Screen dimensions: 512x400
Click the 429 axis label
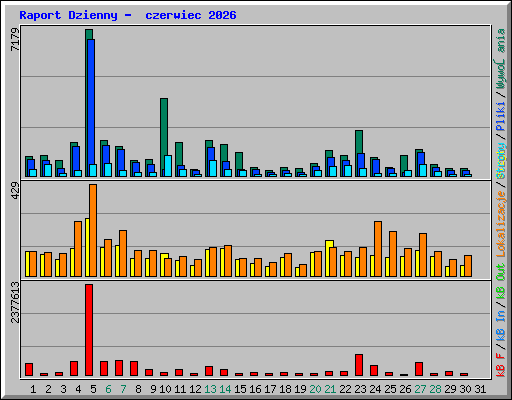tap(15, 191)
